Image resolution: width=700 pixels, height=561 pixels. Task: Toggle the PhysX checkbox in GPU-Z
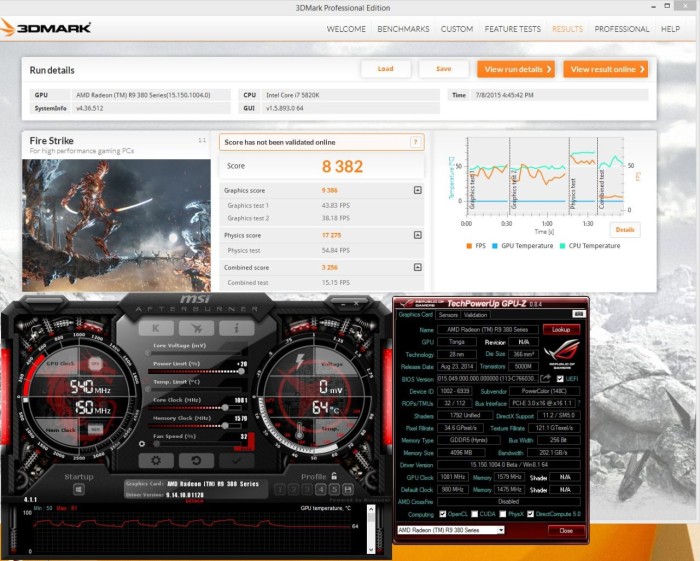pos(503,514)
